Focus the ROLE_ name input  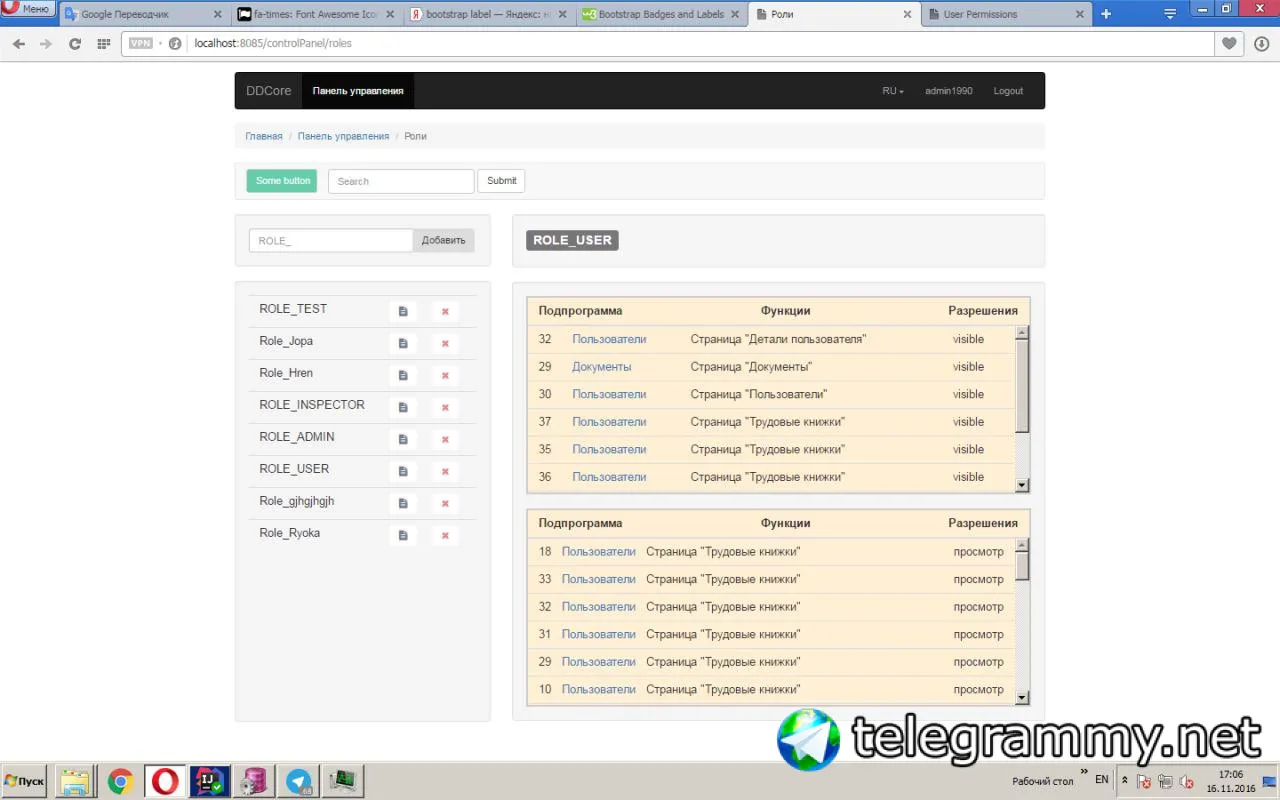(331, 241)
